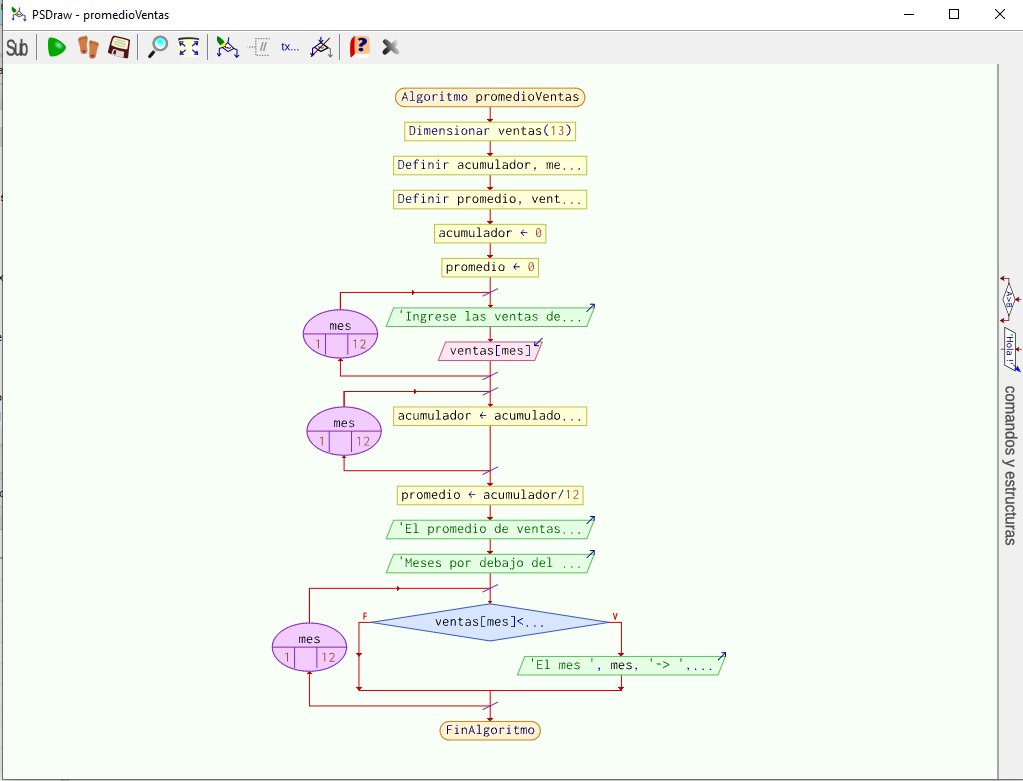Select the 'El promedio de ventas...' output block
The image size is (1023, 781).
click(490, 529)
